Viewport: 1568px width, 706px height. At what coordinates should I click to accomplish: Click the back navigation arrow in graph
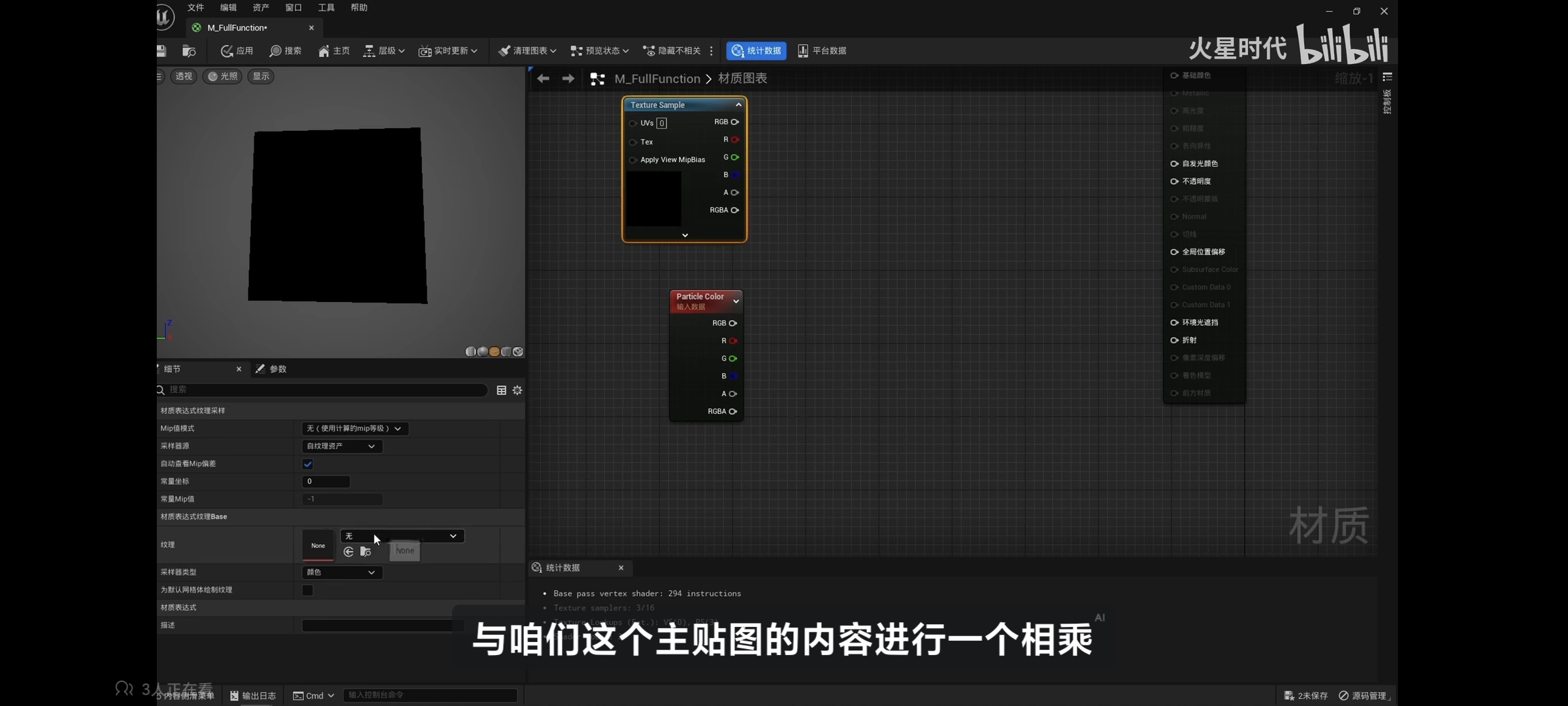click(543, 78)
